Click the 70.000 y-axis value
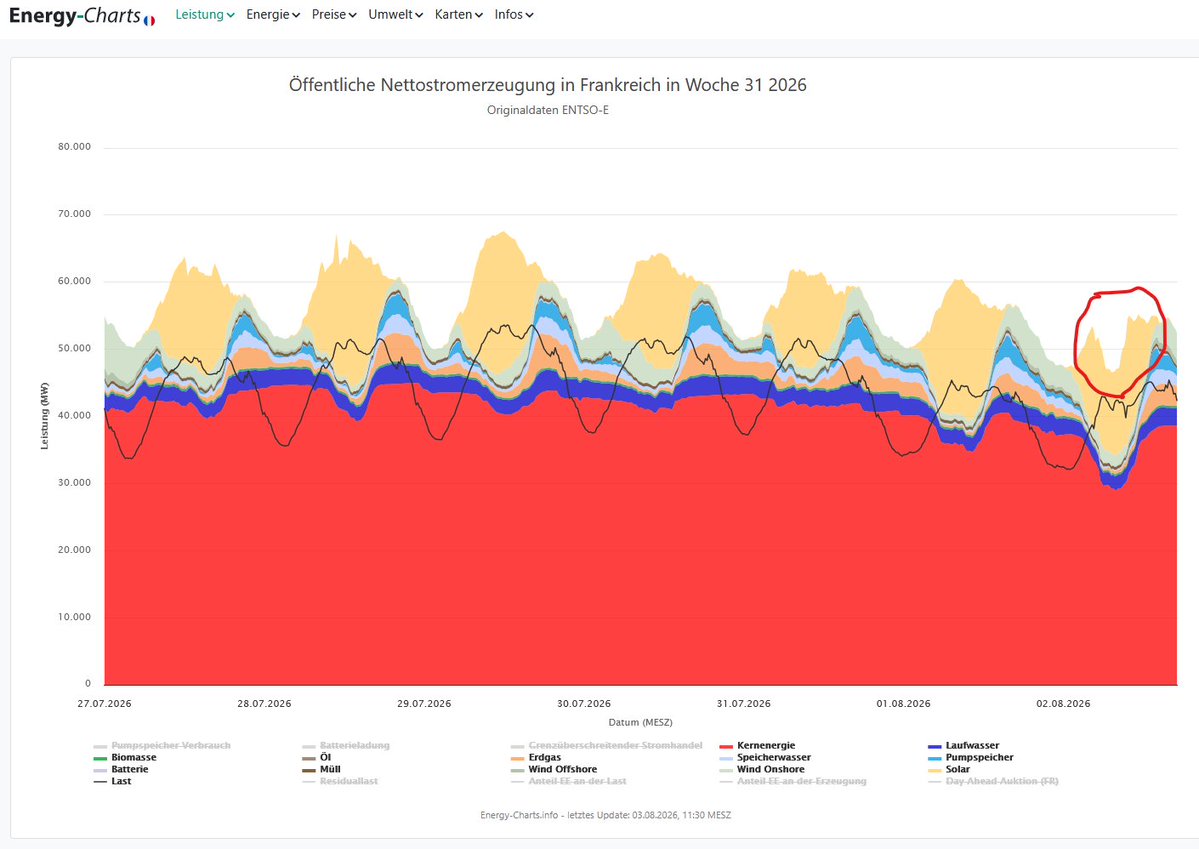1199x849 pixels. (x=74, y=214)
